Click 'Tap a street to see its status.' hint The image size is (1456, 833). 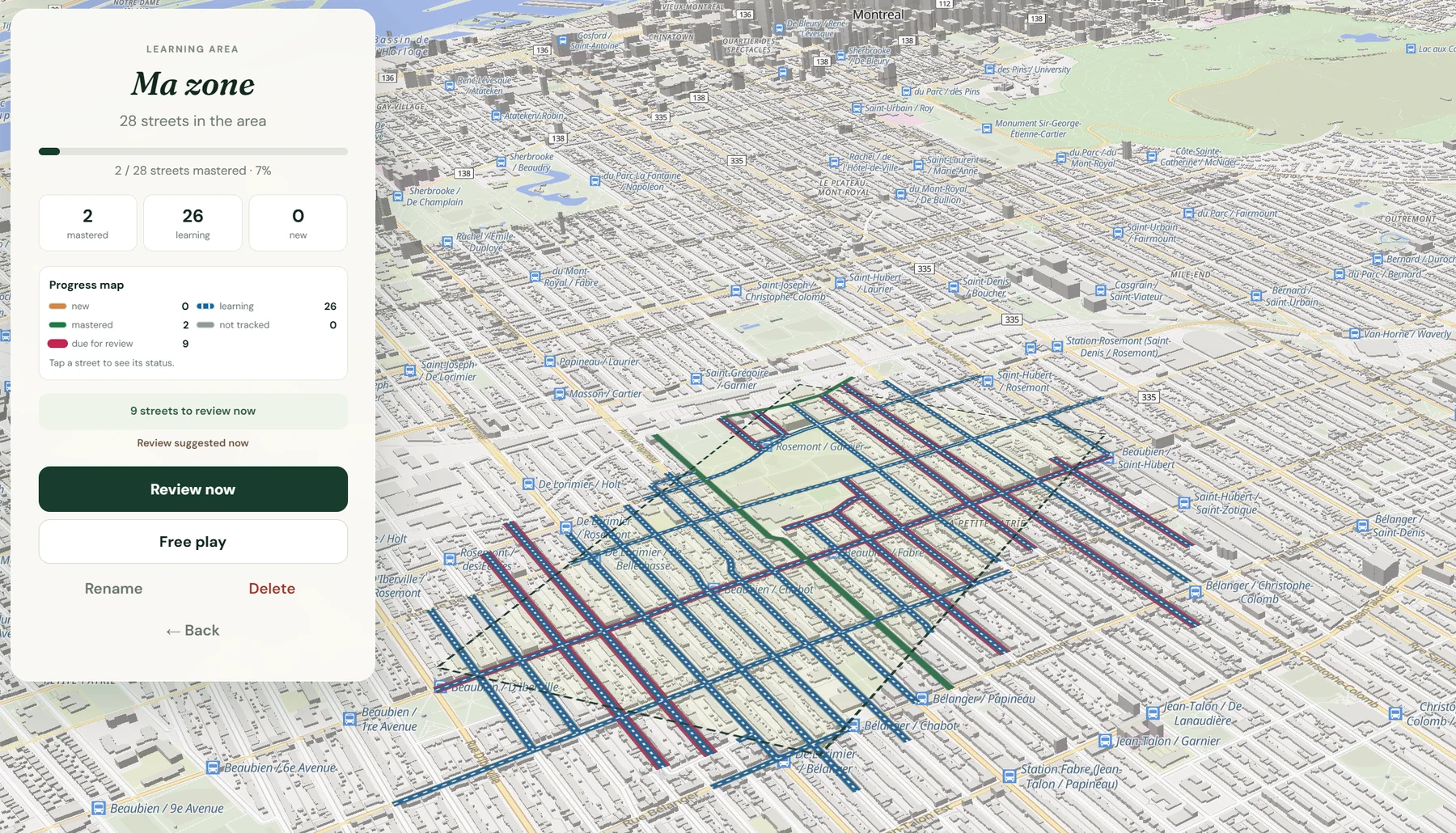click(x=112, y=363)
